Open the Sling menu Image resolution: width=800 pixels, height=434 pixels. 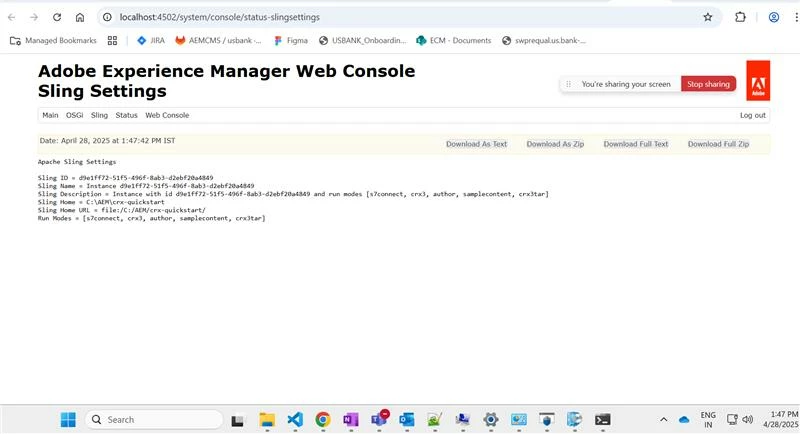pyautogui.click(x=99, y=115)
